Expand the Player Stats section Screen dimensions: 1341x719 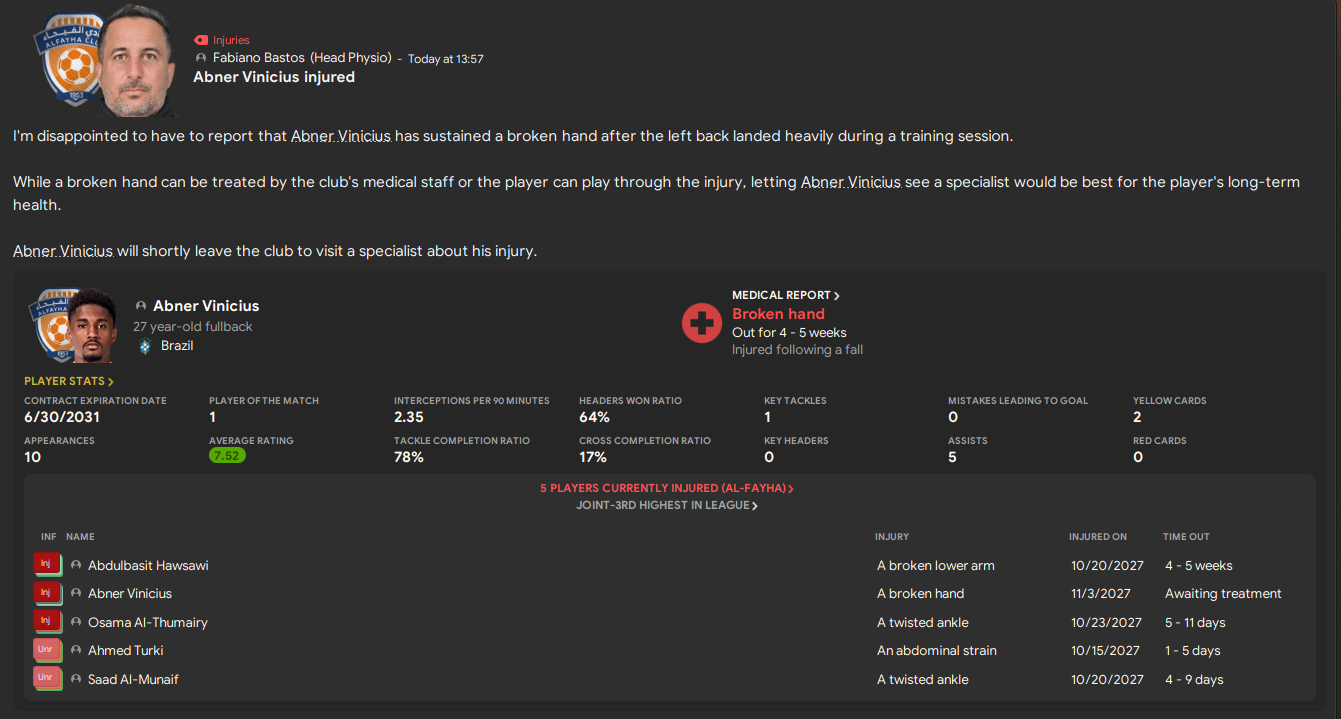click(69, 381)
